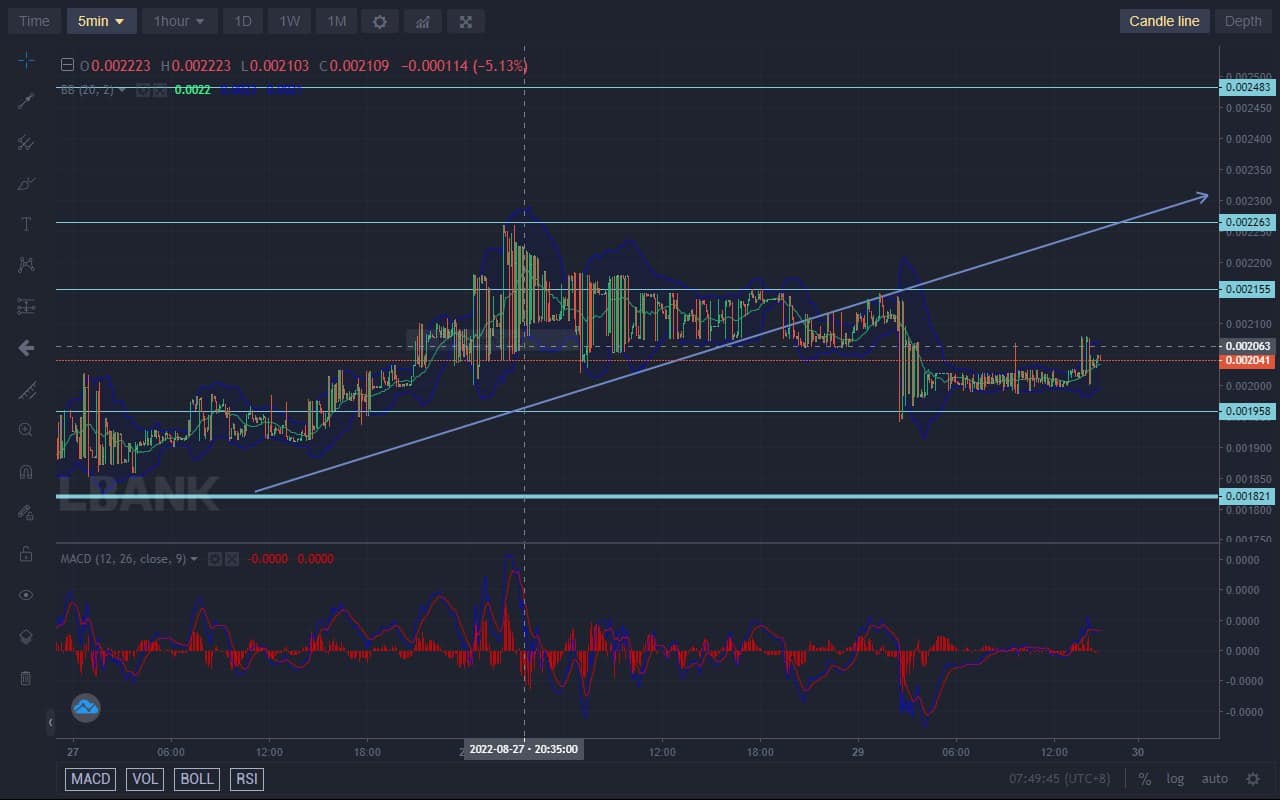Click the back arrow icon in sidebar
The width and height of the screenshot is (1280, 800).
click(26, 348)
